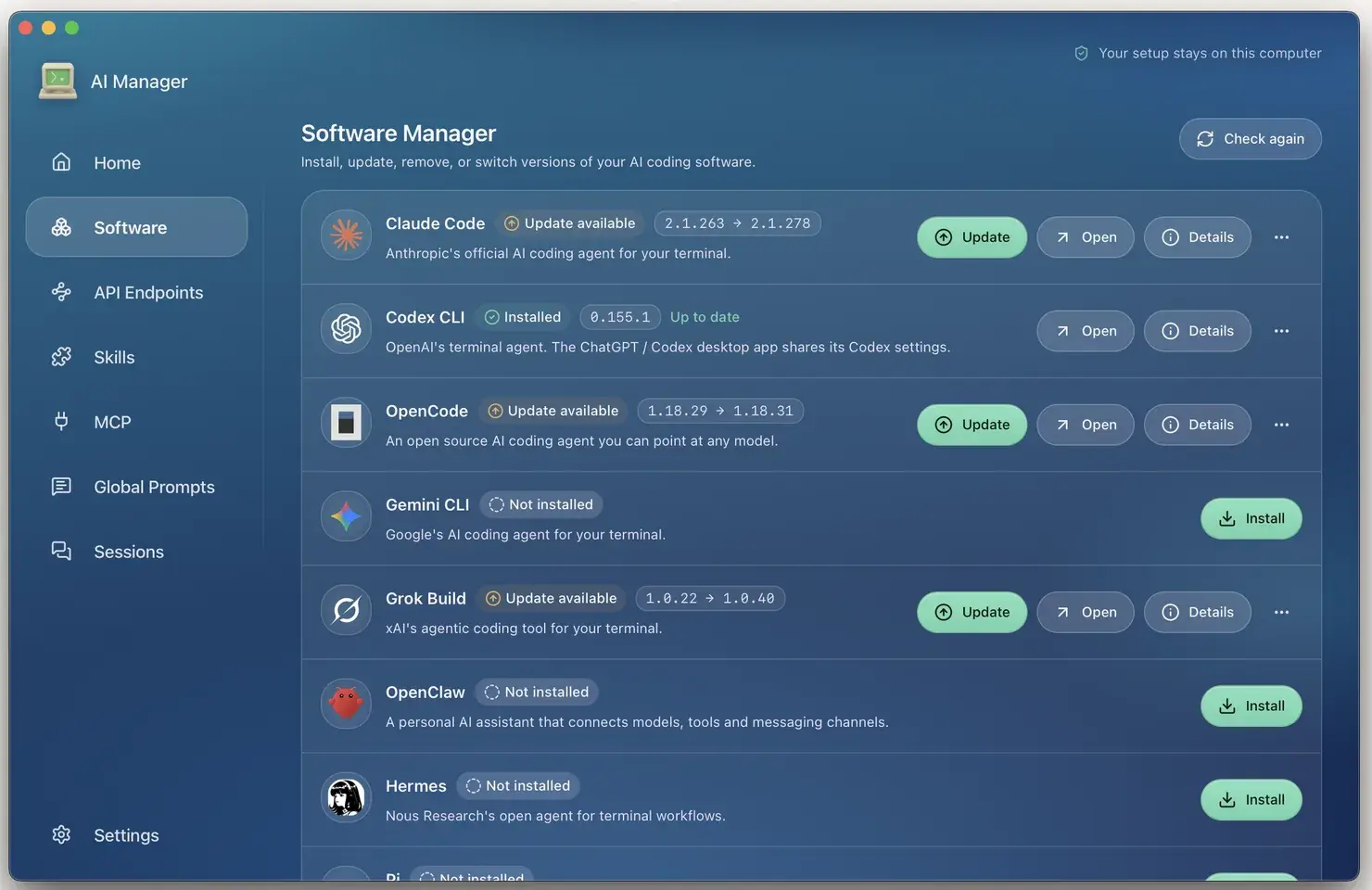This screenshot has width=1372, height=890.
Task: Update Claude Code to 2.1.278
Action: pos(972,237)
